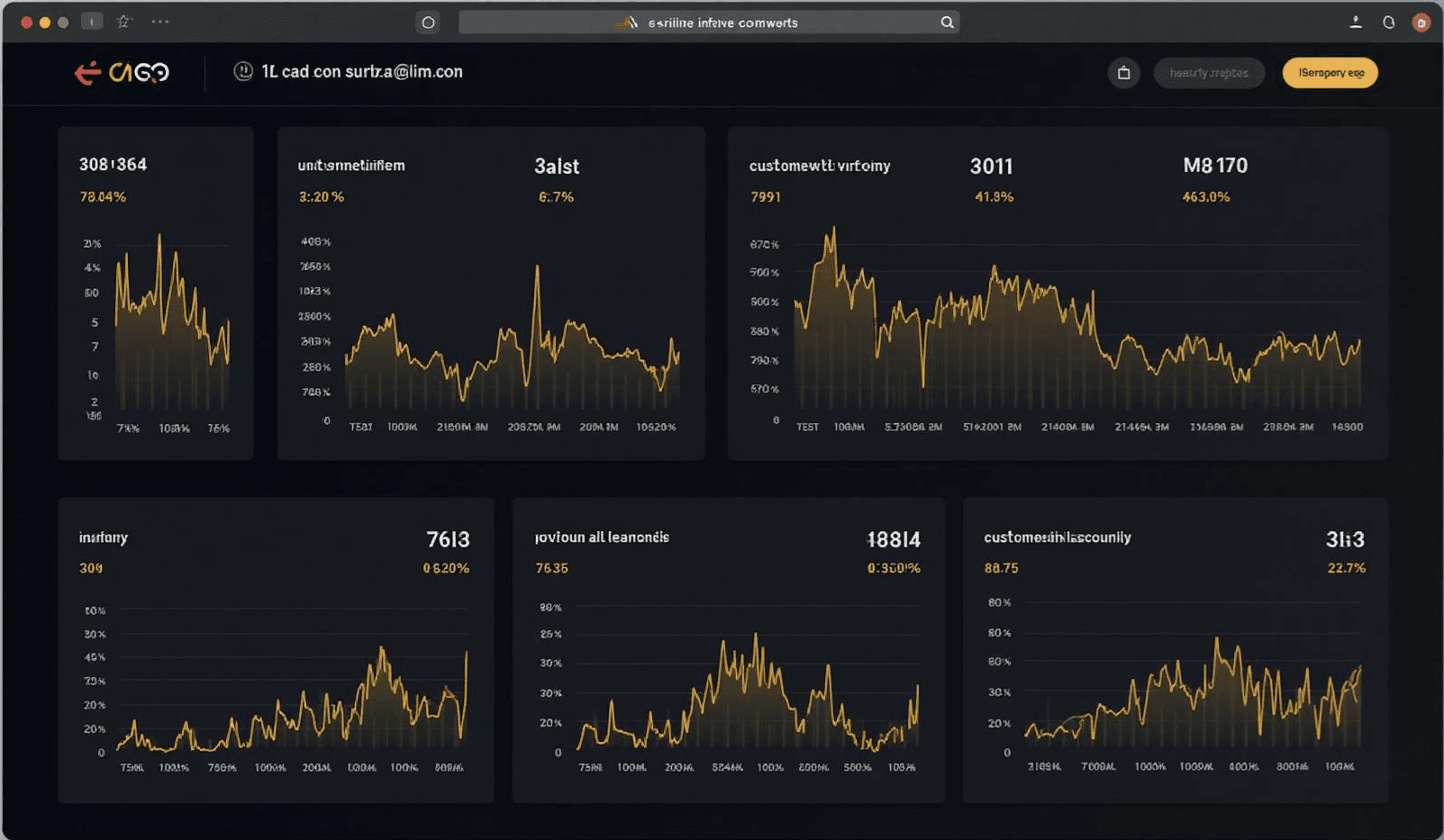Click the bookmark star icon in the toolbar
This screenshot has height=840, width=1444.
click(126, 21)
